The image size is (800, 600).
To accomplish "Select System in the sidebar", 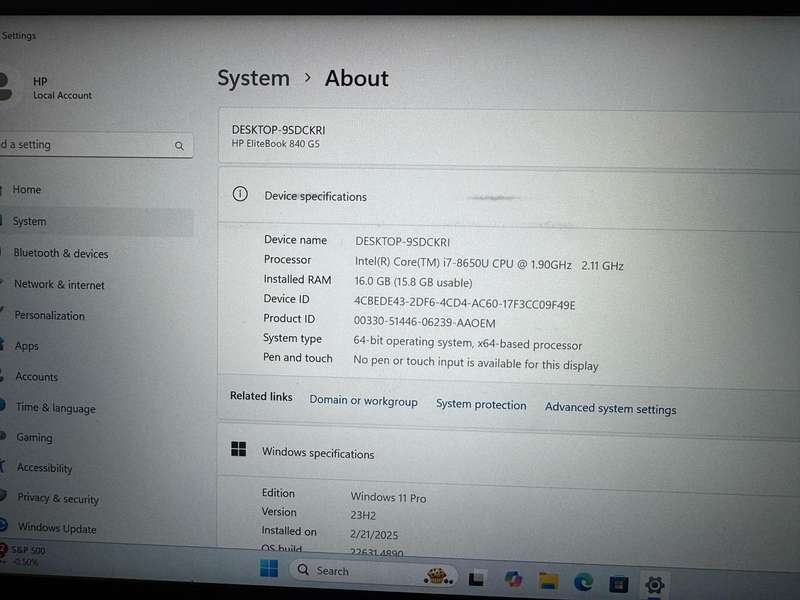I will (x=97, y=222).
